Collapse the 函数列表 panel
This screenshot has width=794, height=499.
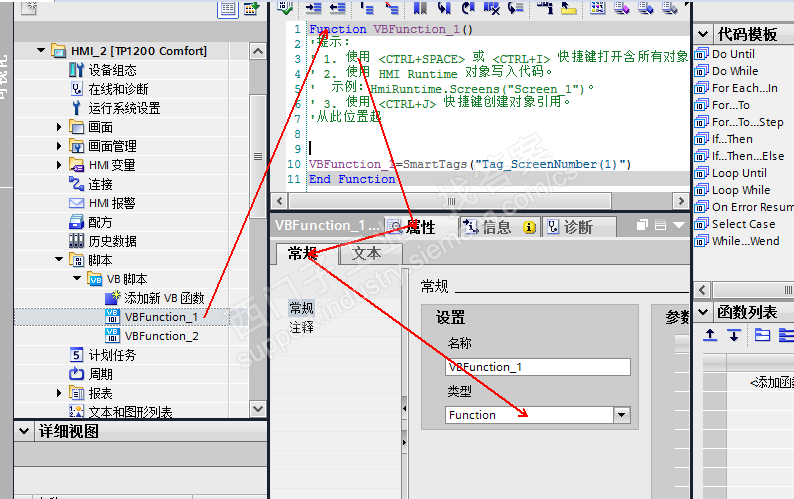pyautogui.click(x=703, y=312)
